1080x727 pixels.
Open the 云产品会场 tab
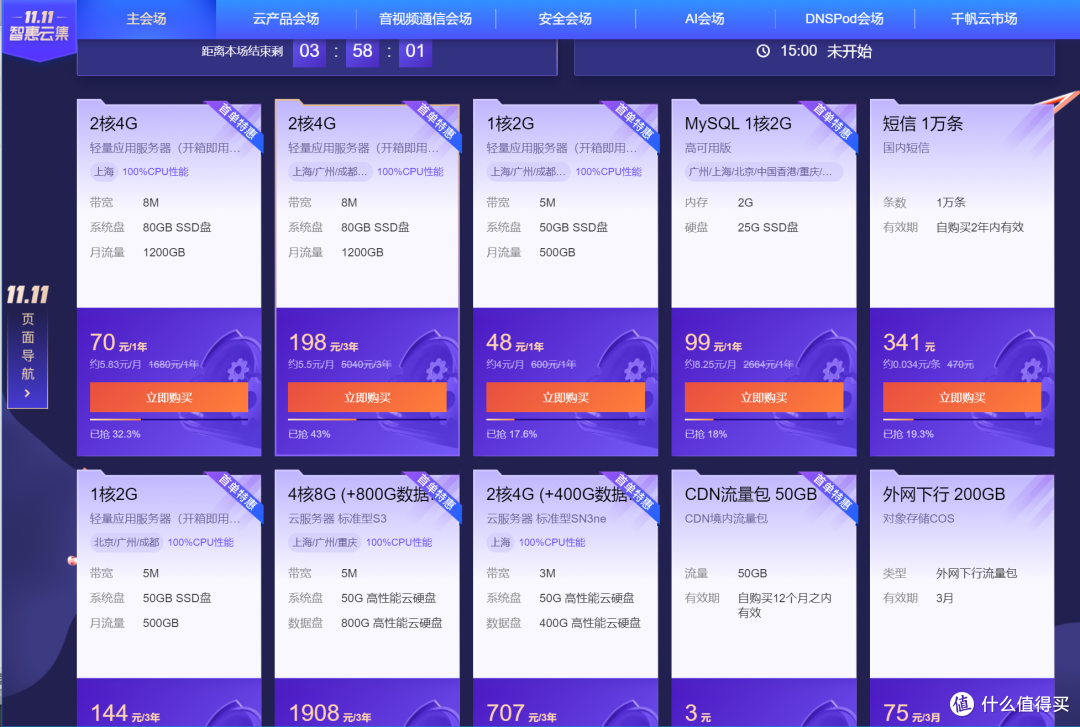point(286,19)
